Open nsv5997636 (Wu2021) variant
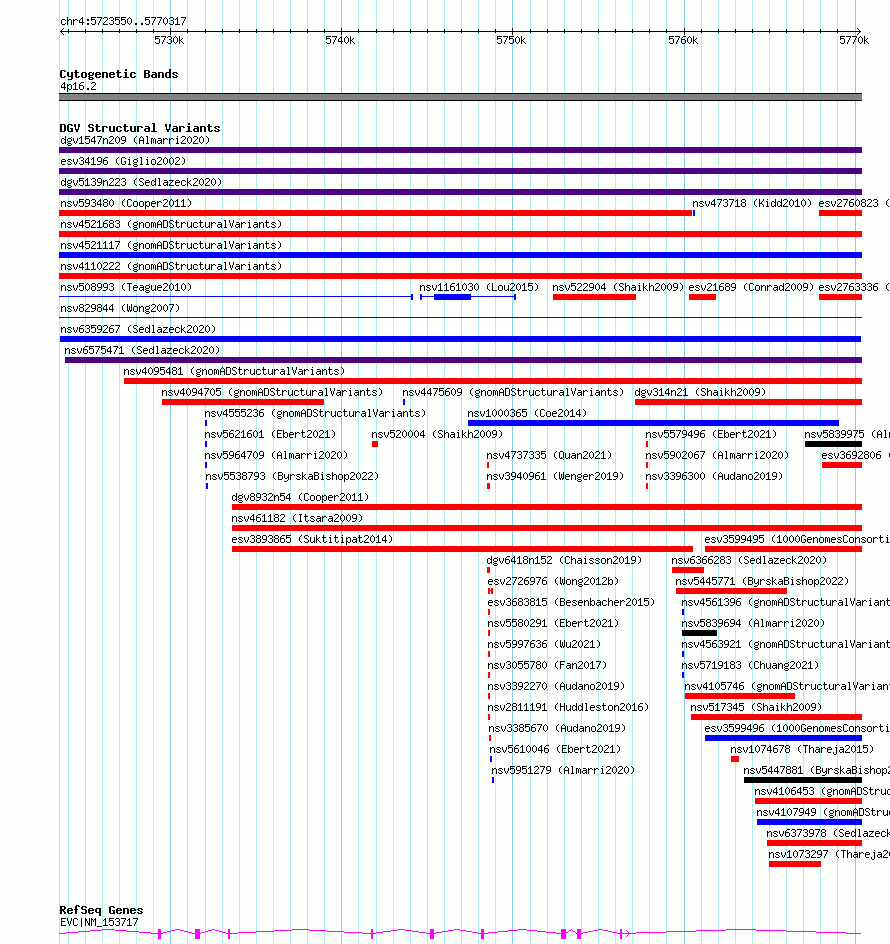The height and width of the screenshot is (944, 890). (x=544, y=645)
